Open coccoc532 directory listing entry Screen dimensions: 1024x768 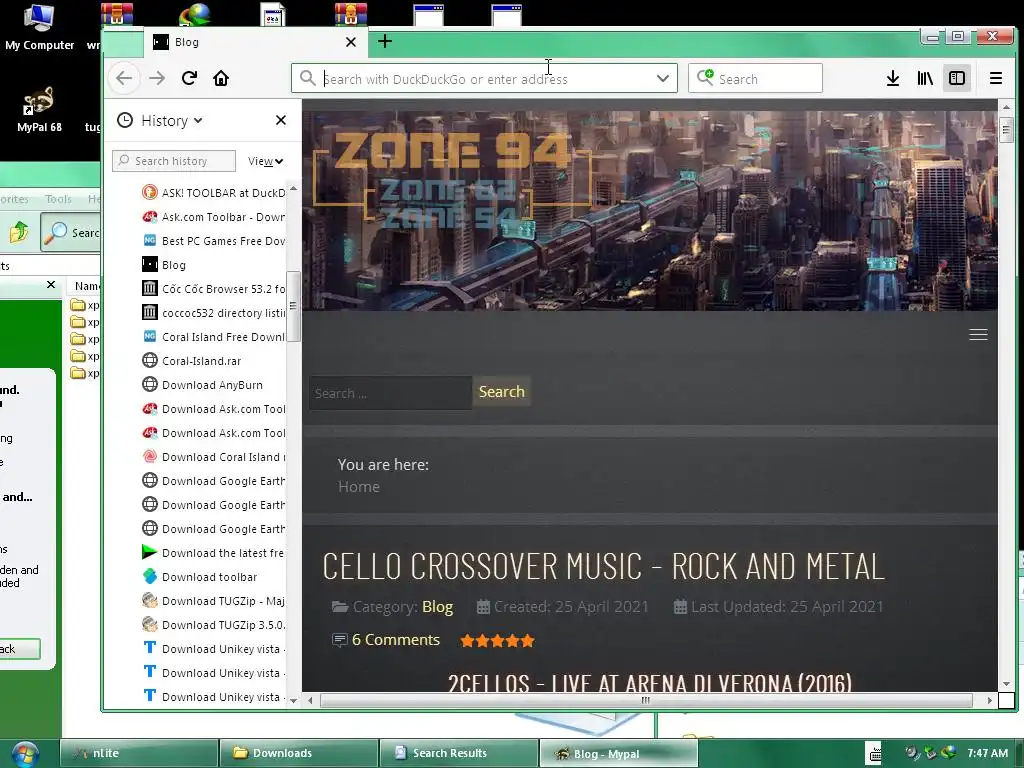point(214,313)
